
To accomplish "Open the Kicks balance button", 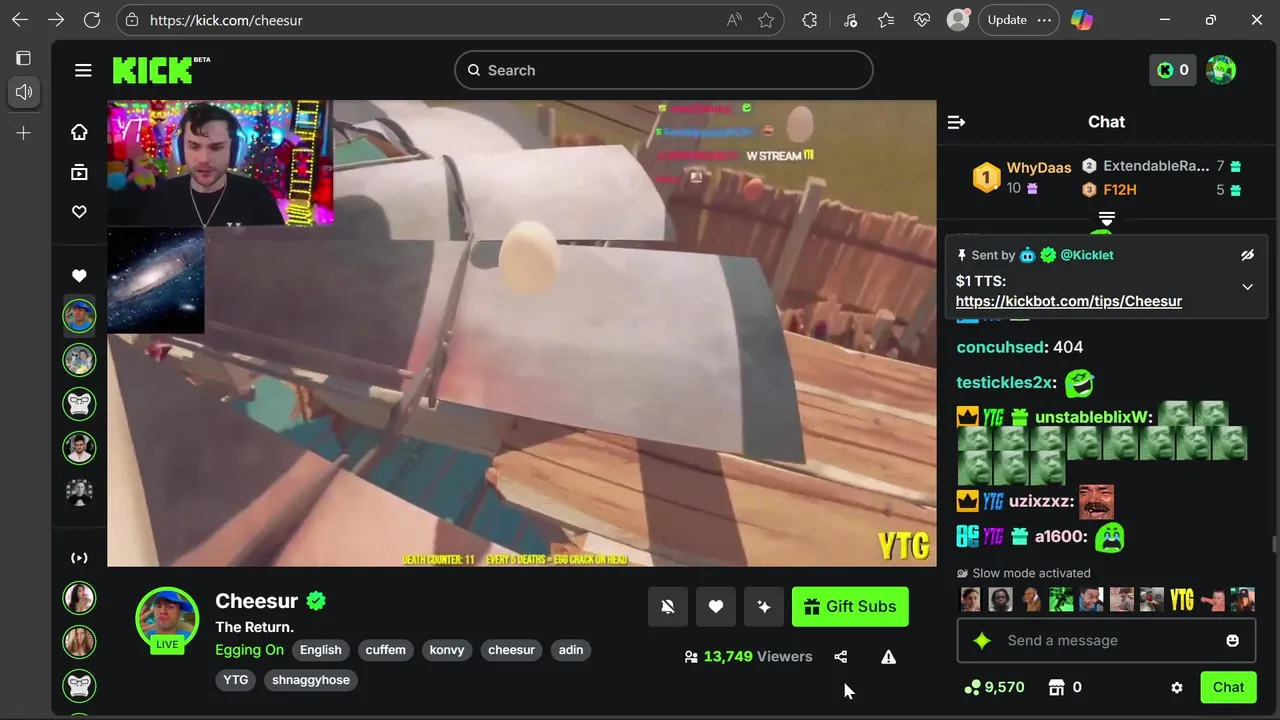I will point(1172,70).
